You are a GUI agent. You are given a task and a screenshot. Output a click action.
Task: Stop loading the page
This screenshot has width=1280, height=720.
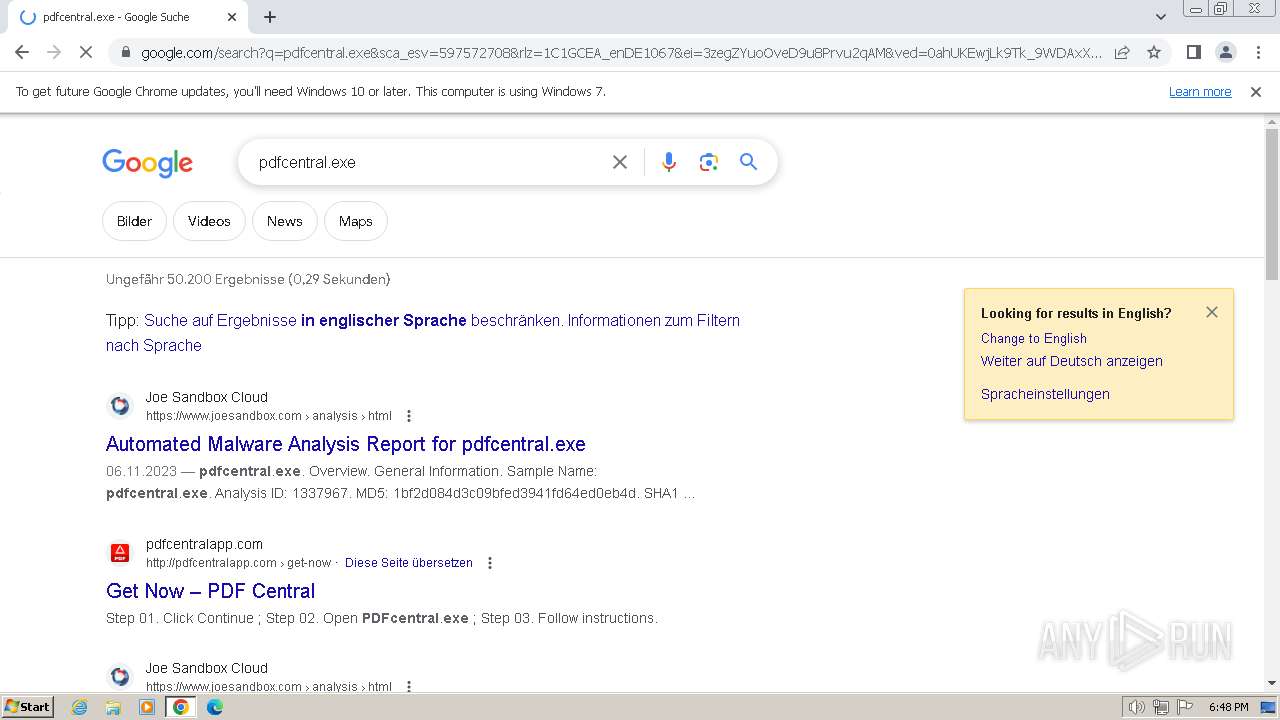86,52
